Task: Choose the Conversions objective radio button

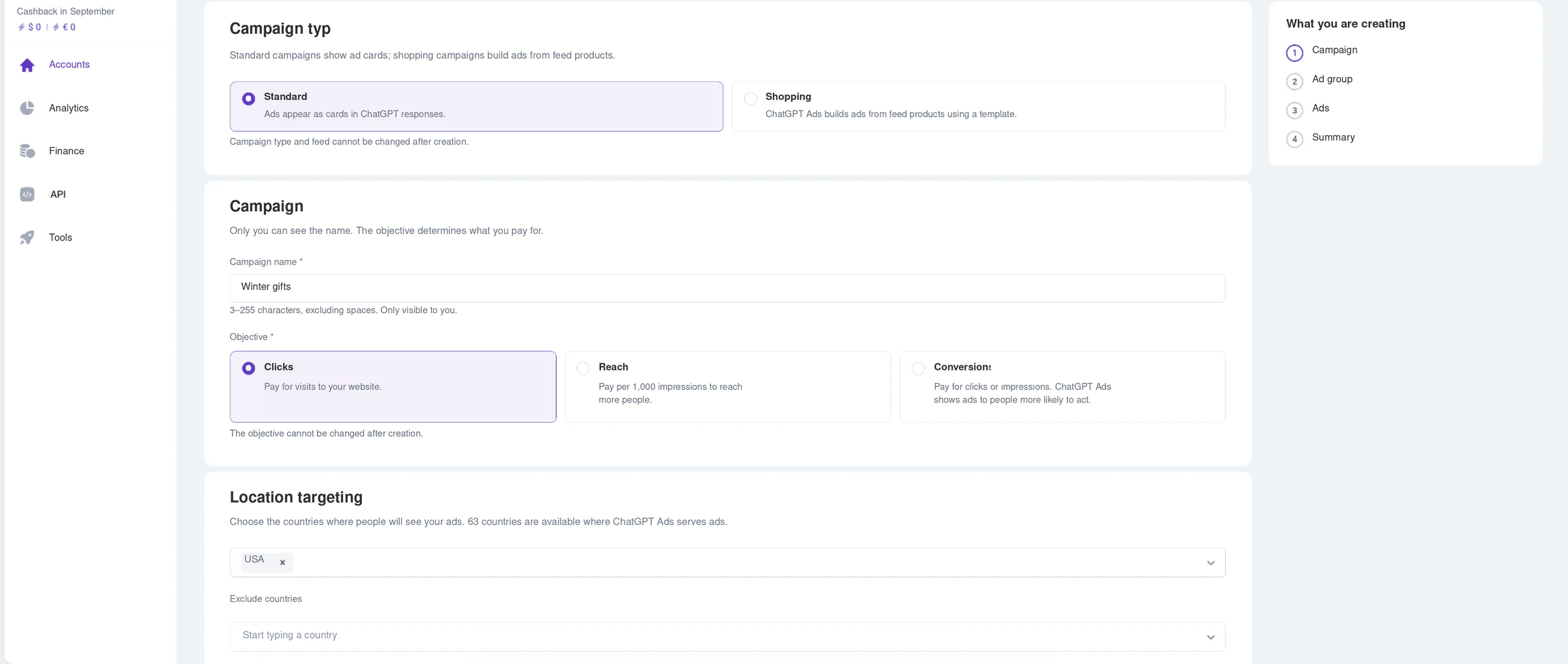Action: pos(918,368)
